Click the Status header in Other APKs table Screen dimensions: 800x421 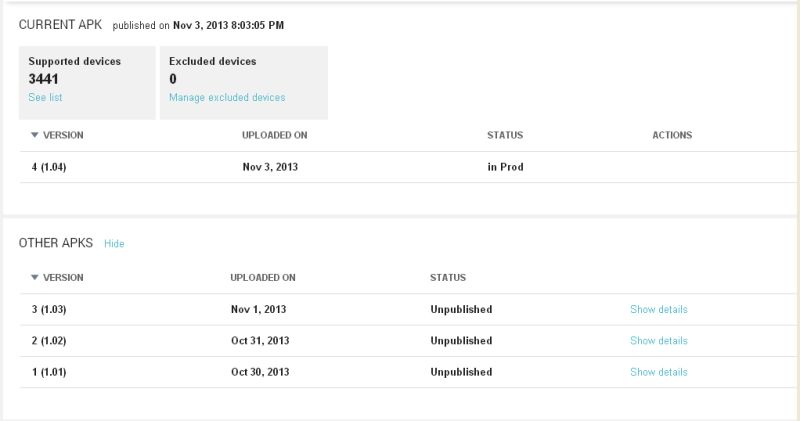[x=448, y=277]
